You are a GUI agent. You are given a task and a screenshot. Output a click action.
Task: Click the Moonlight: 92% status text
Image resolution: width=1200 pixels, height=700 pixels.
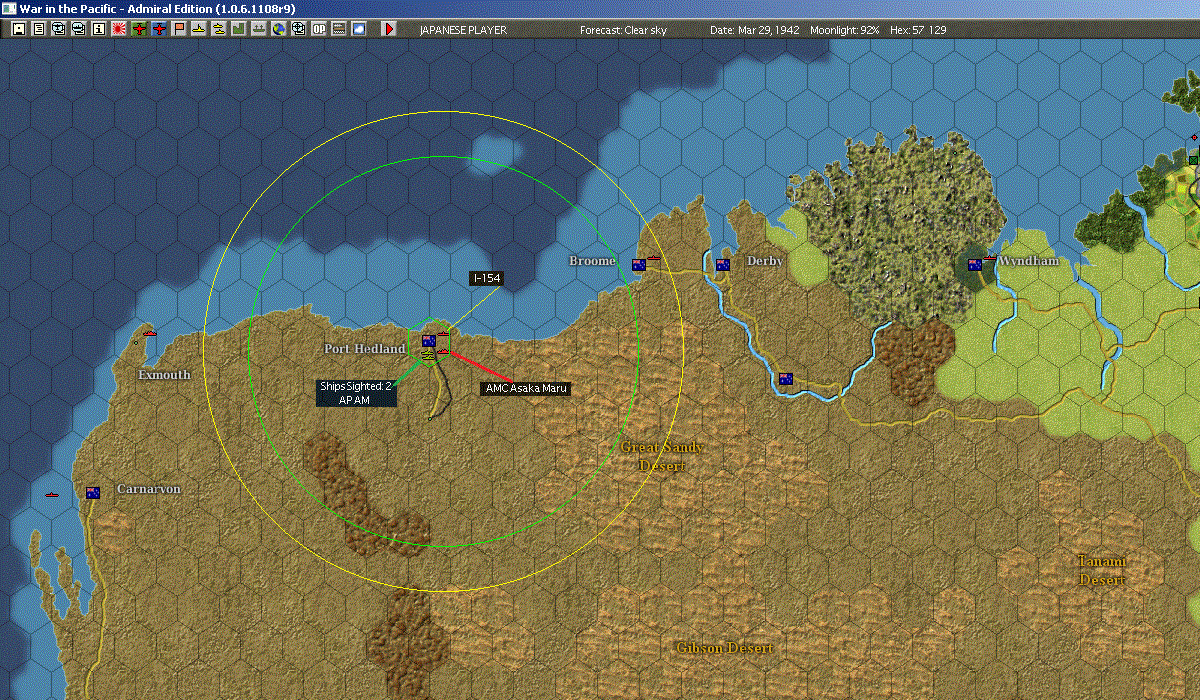(845, 30)
